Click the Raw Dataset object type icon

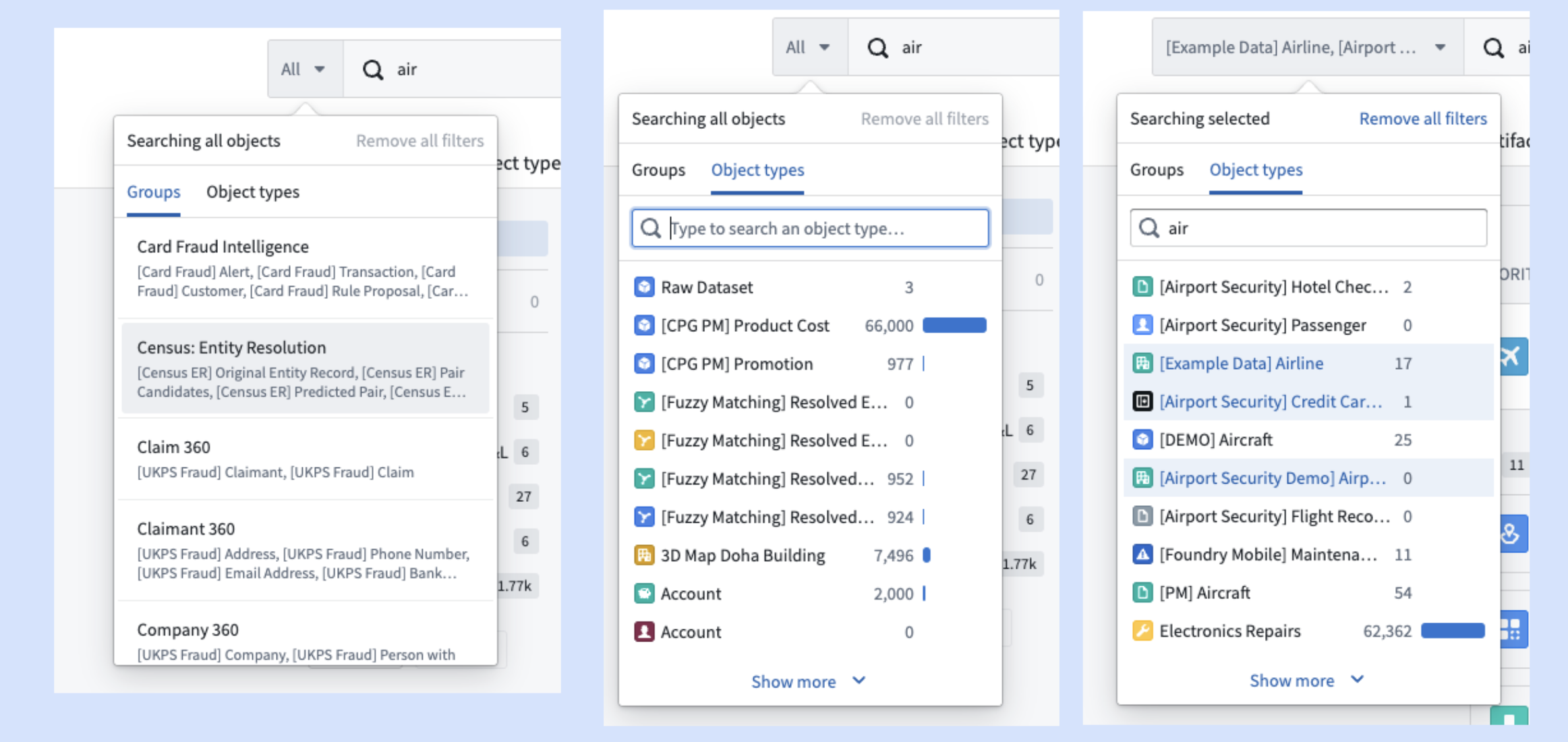pyautogui.click(x=644, y=287)
